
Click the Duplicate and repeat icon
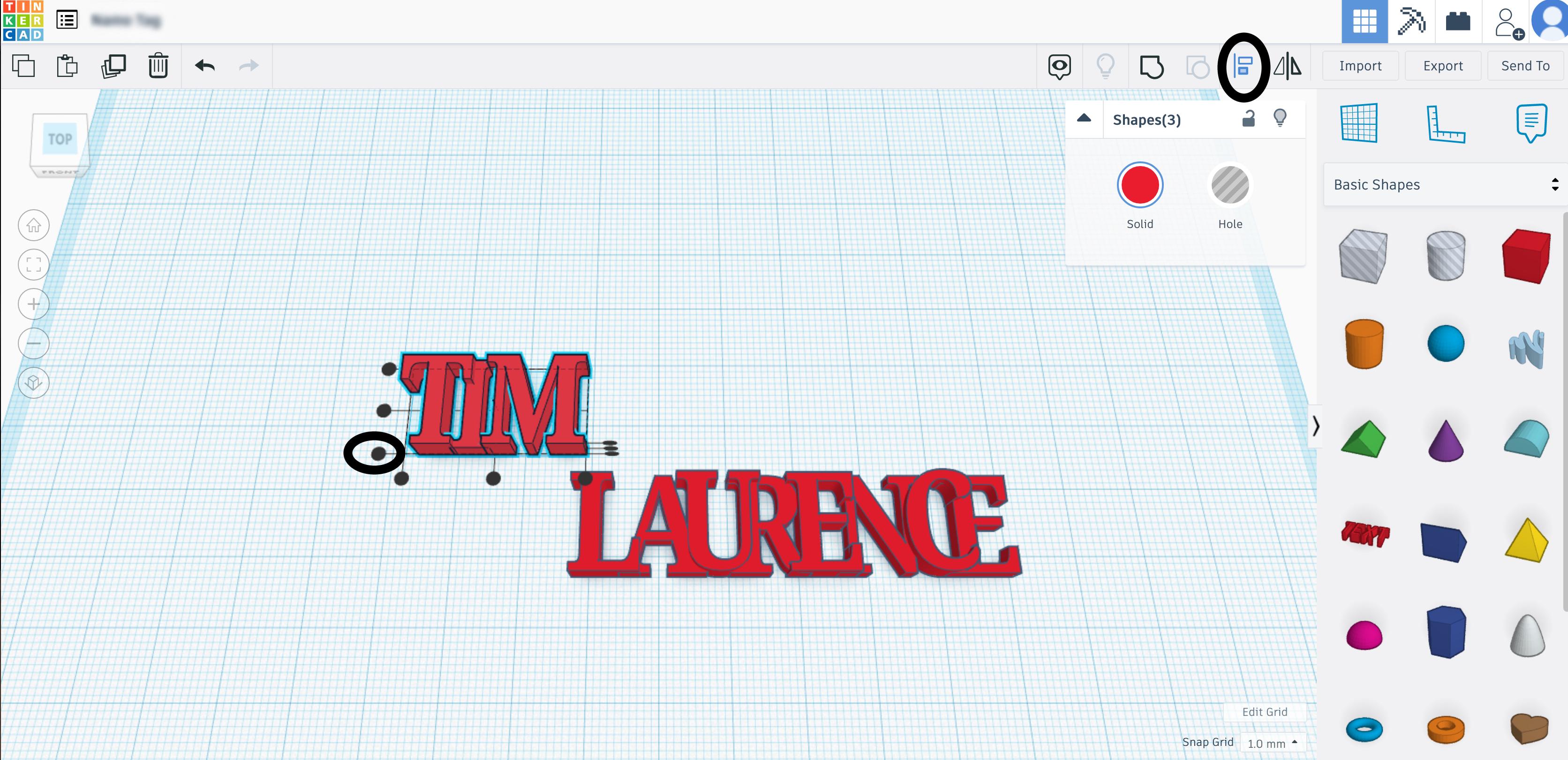point(113,66)
